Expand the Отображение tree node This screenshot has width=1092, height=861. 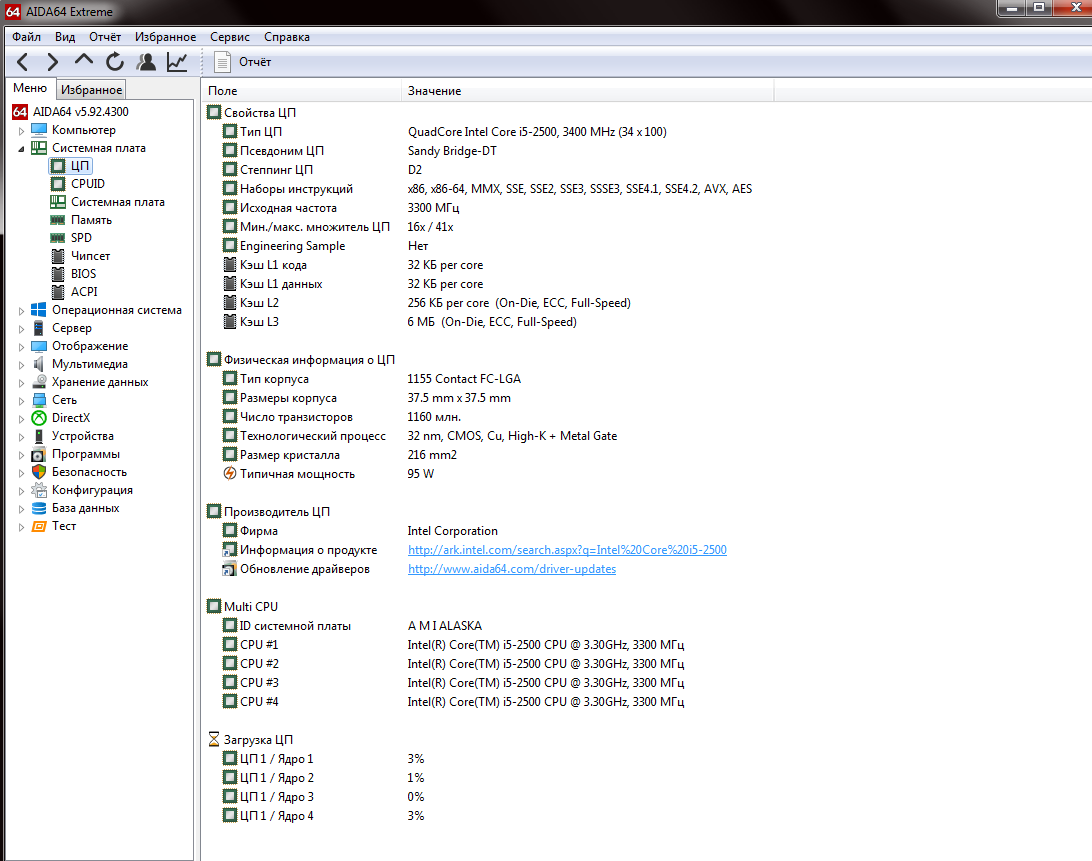[22, 347]
